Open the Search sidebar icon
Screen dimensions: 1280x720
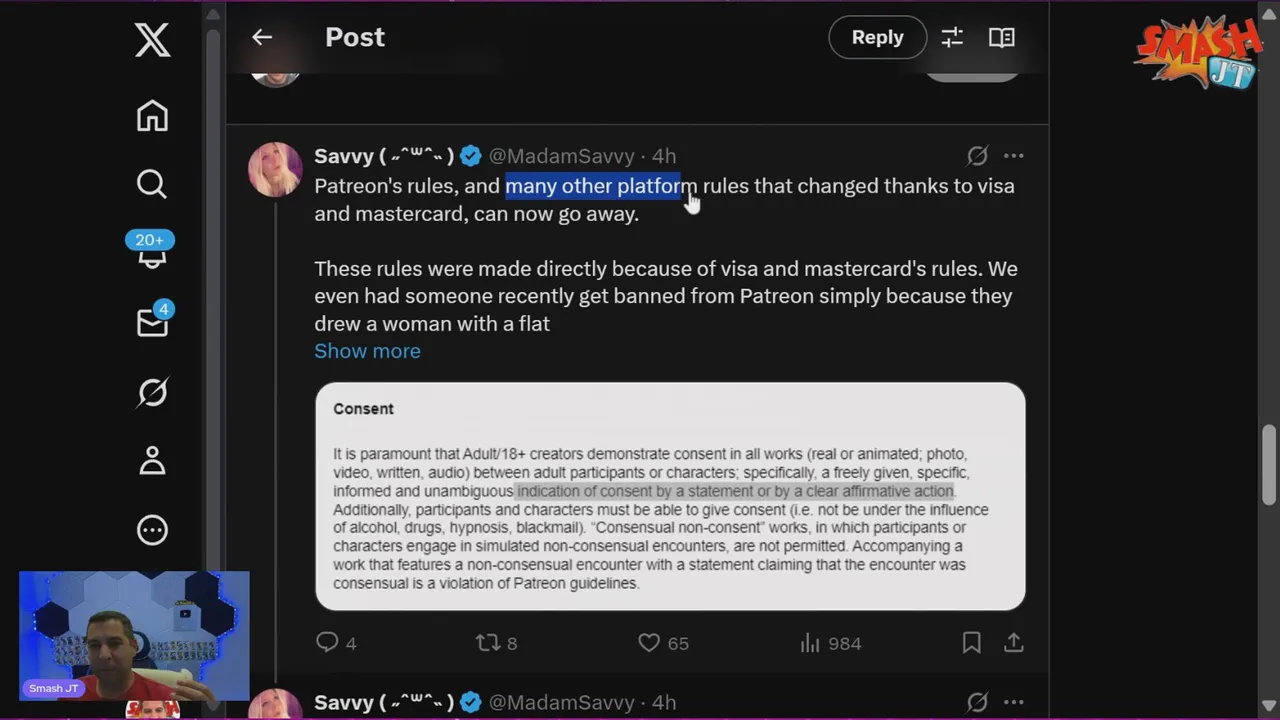click(152, 184)
